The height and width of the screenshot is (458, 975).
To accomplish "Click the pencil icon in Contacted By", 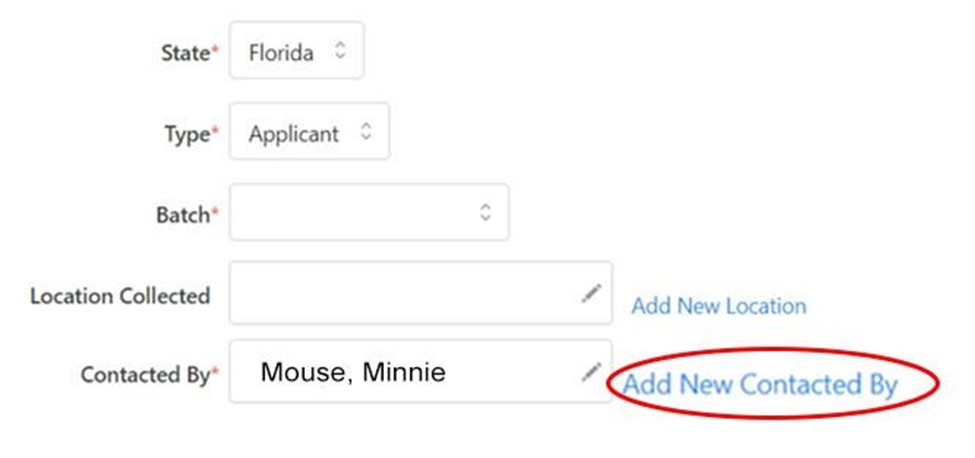I will 591,372.
